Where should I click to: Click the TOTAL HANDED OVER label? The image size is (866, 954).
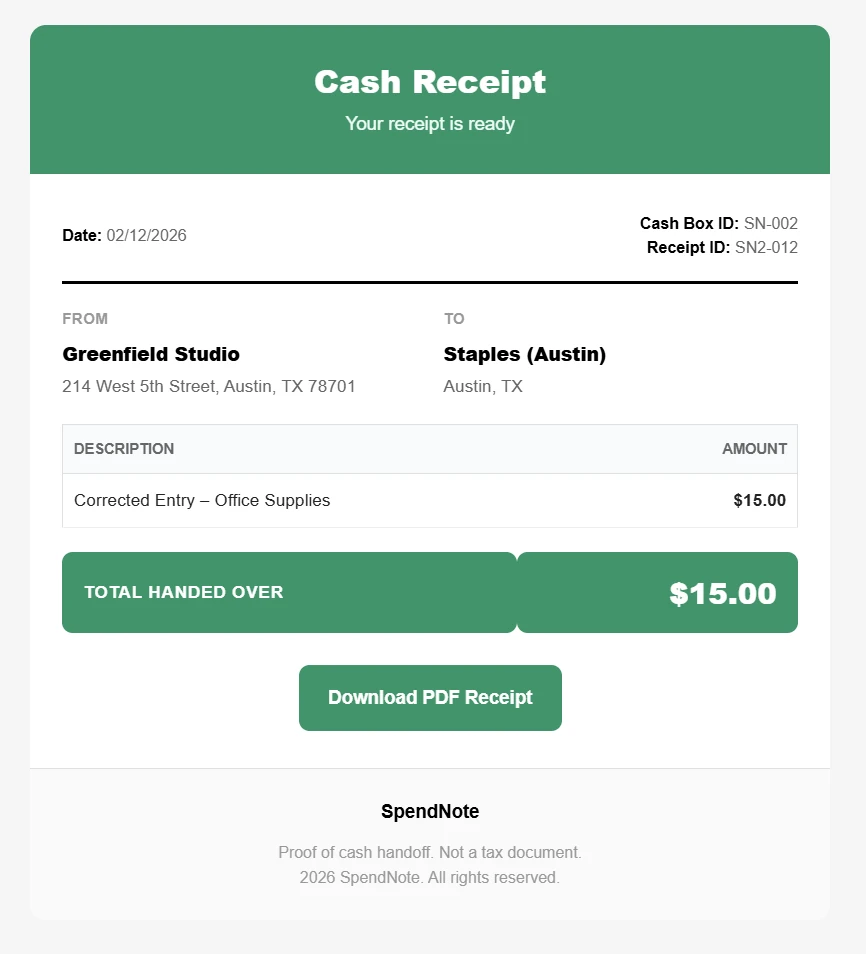(x=183, y=592)
